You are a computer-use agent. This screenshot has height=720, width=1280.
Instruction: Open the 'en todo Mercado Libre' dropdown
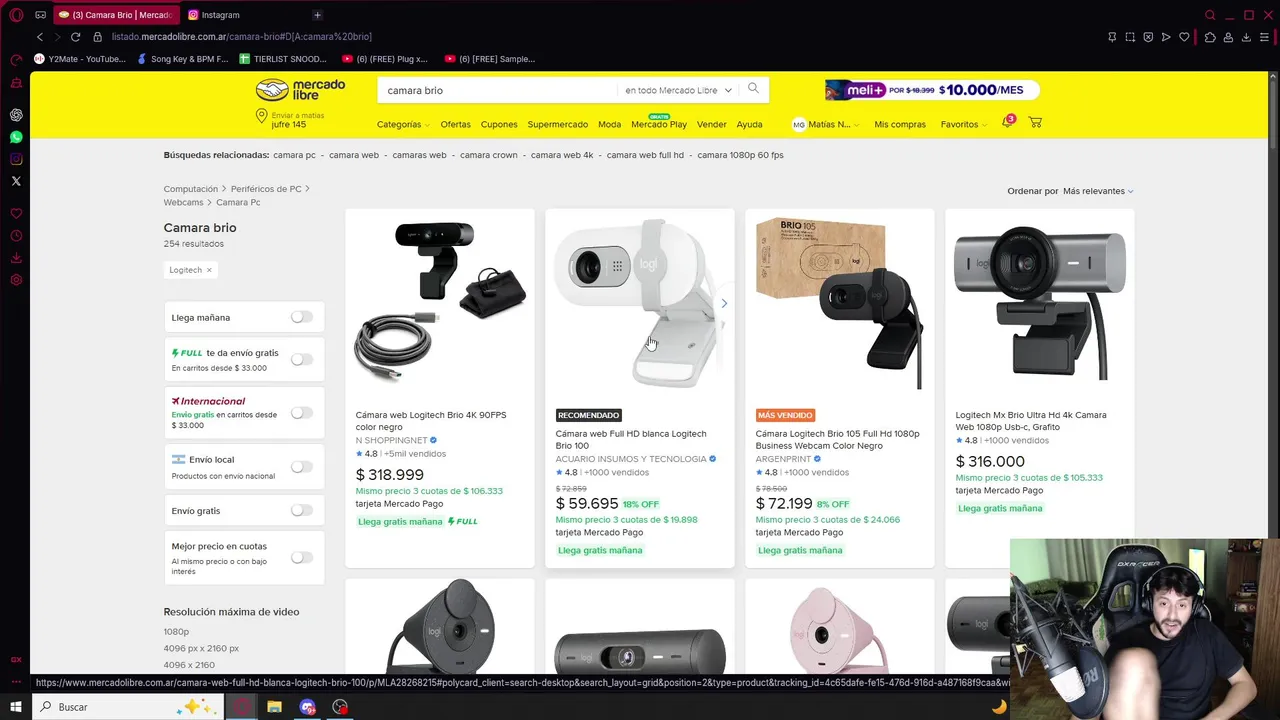point(678,90)
